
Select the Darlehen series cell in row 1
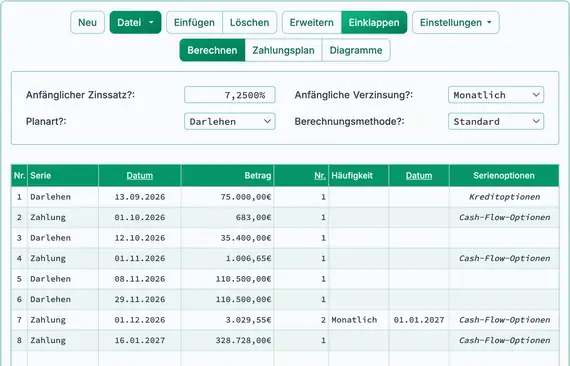click(63, 197)
